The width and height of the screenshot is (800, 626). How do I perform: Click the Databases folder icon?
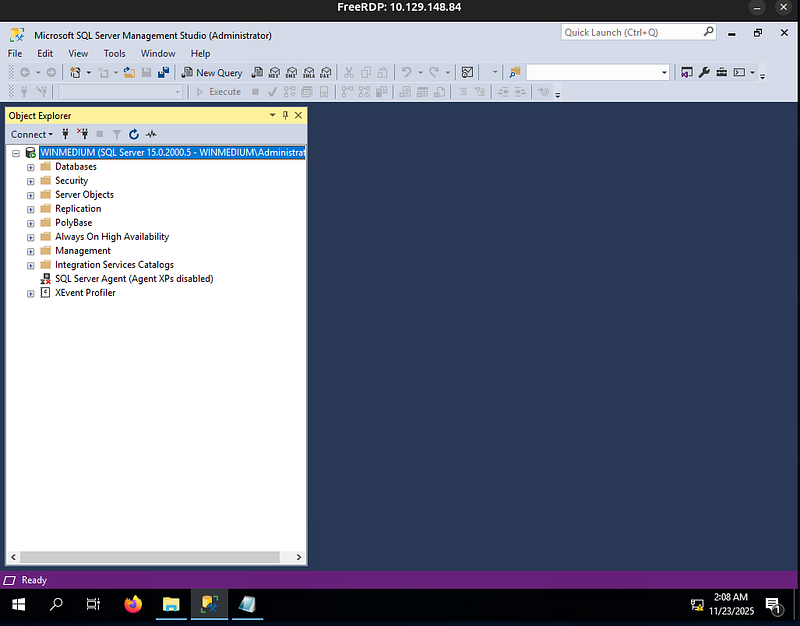[46, 166]
